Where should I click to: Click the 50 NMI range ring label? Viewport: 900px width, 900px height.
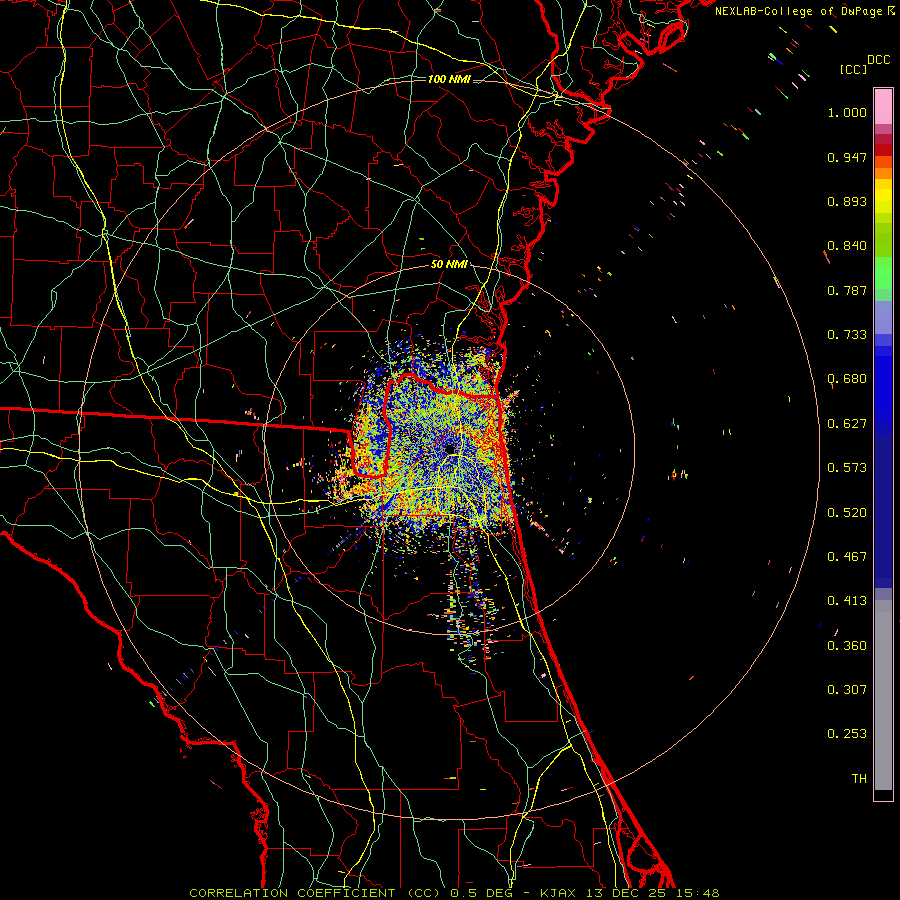pos(449,265)
